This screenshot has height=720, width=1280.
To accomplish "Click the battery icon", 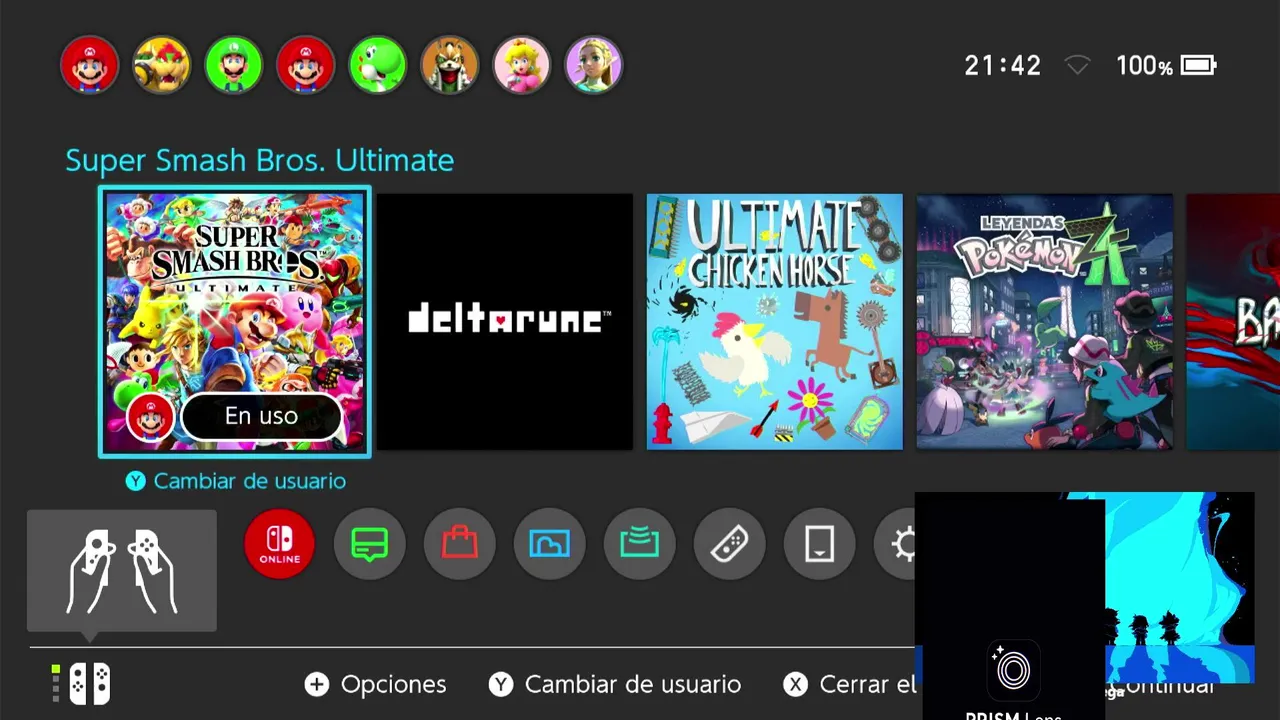I will (x=1199, y=66).
